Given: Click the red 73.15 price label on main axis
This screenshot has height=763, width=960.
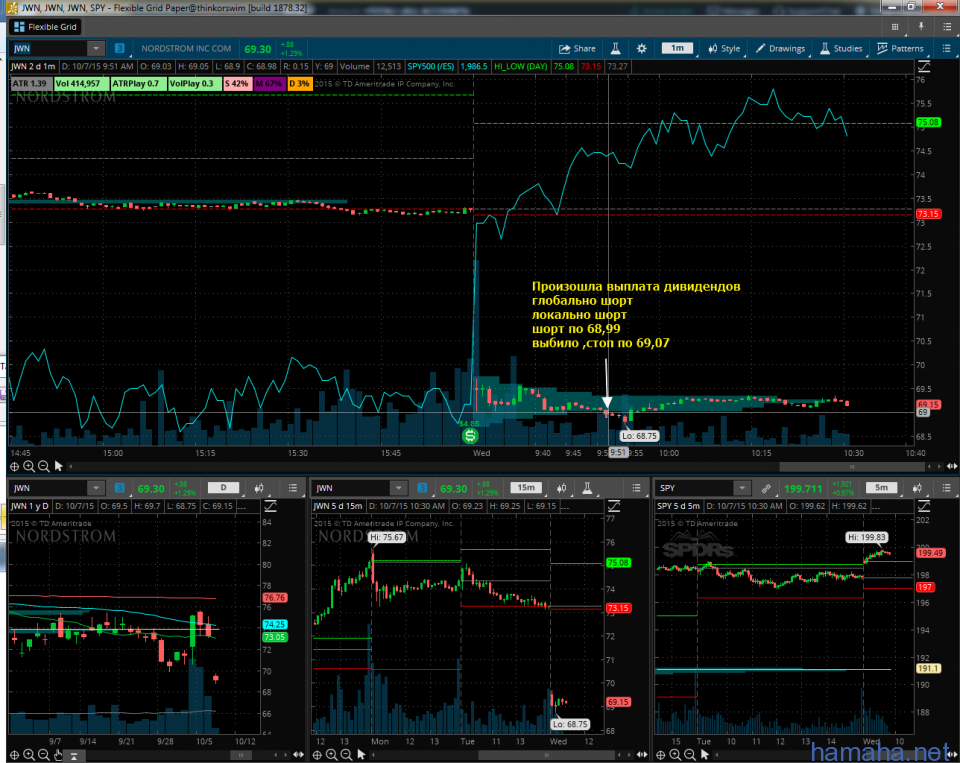Looking at the screenshot, I should [x=928, y=214].
